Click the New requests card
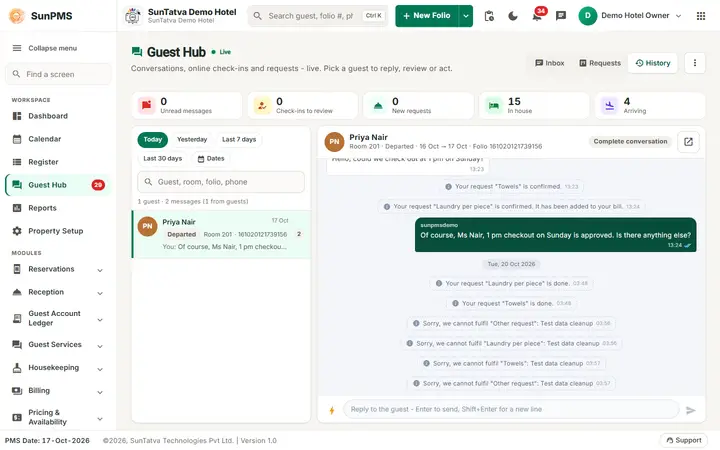720x450 pixels. (418, 106)
